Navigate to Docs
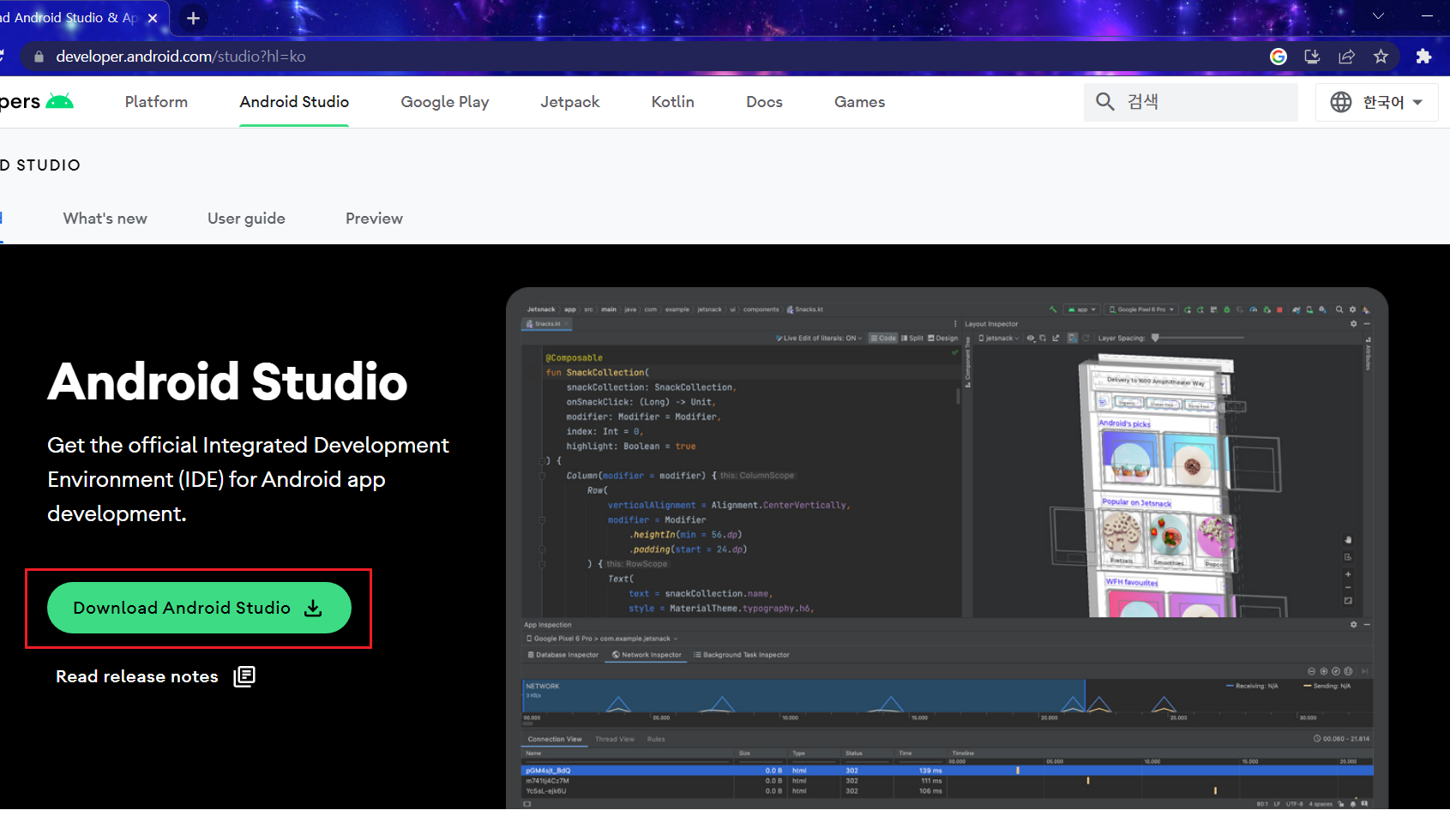1450x840 pixels. [x=764, y=102]
